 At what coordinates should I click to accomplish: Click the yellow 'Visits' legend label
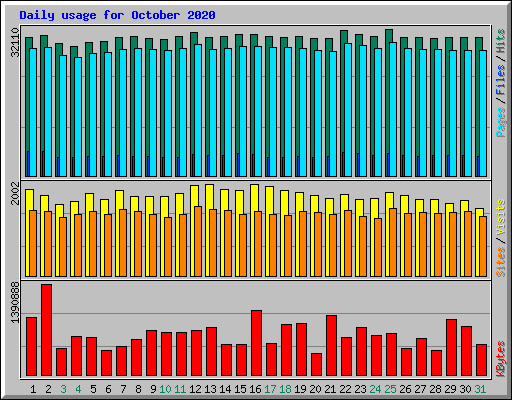point(501,217)
